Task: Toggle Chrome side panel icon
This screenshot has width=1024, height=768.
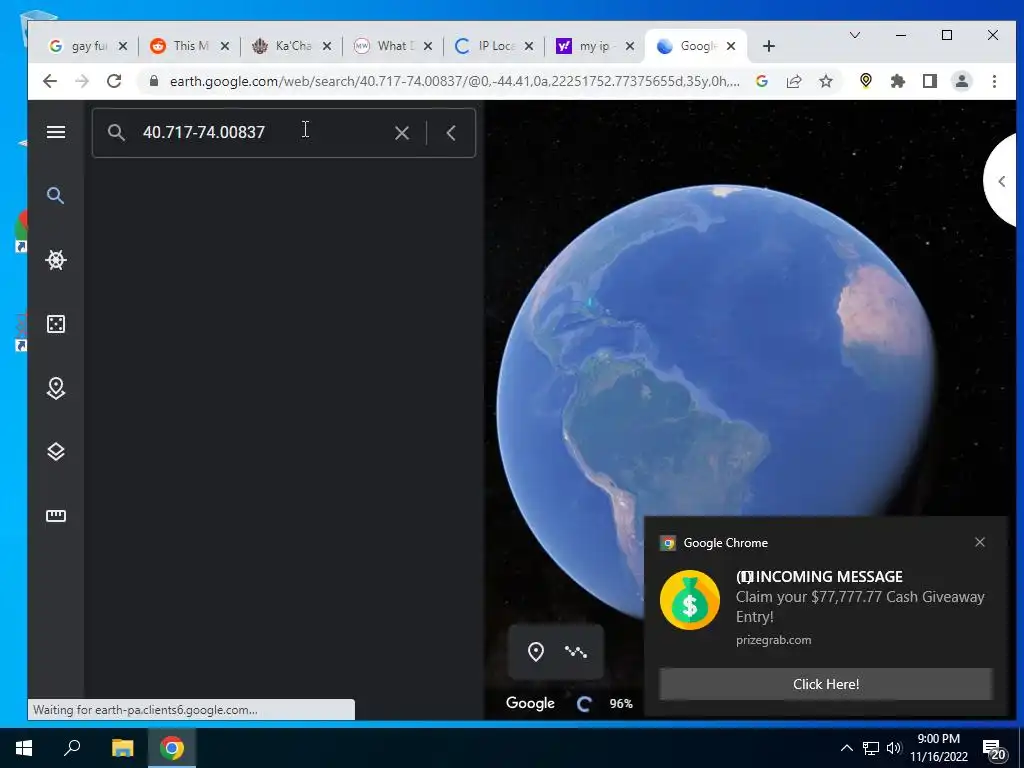Action: (930, 81)
